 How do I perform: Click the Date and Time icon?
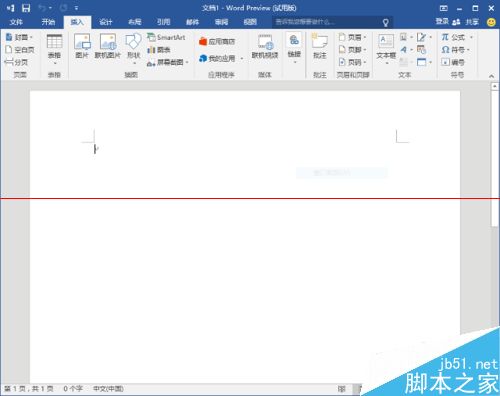[x=421, y=50]
